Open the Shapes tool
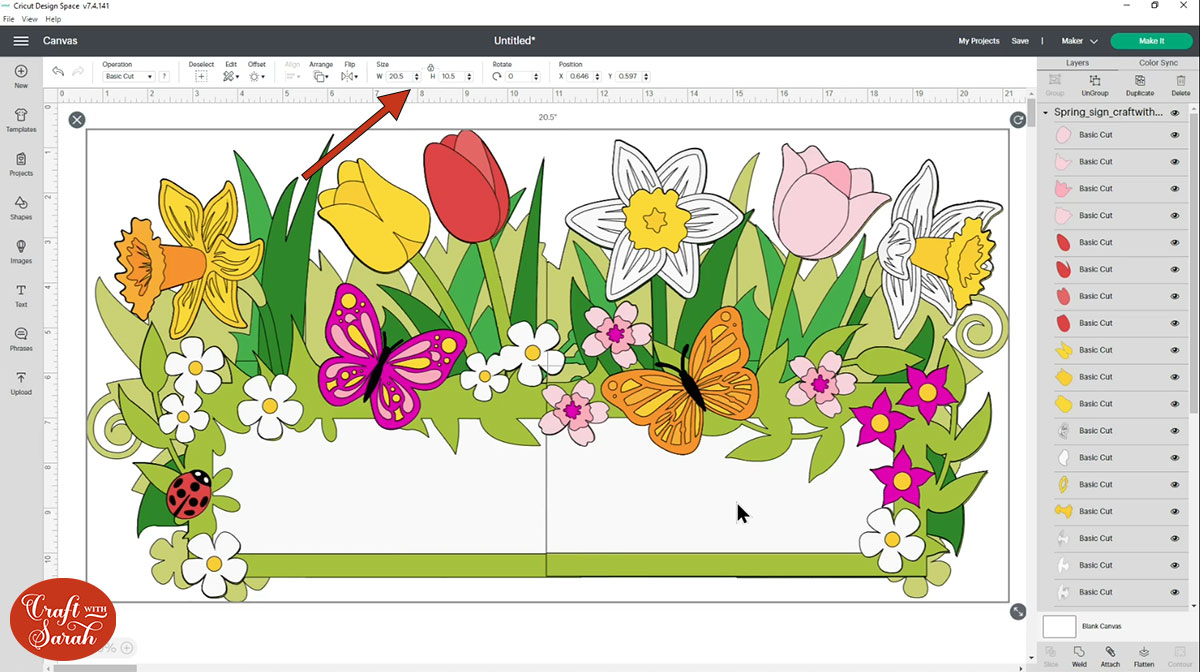Image resolution: width=1200 pixels, height=672 pixels. 21,207
